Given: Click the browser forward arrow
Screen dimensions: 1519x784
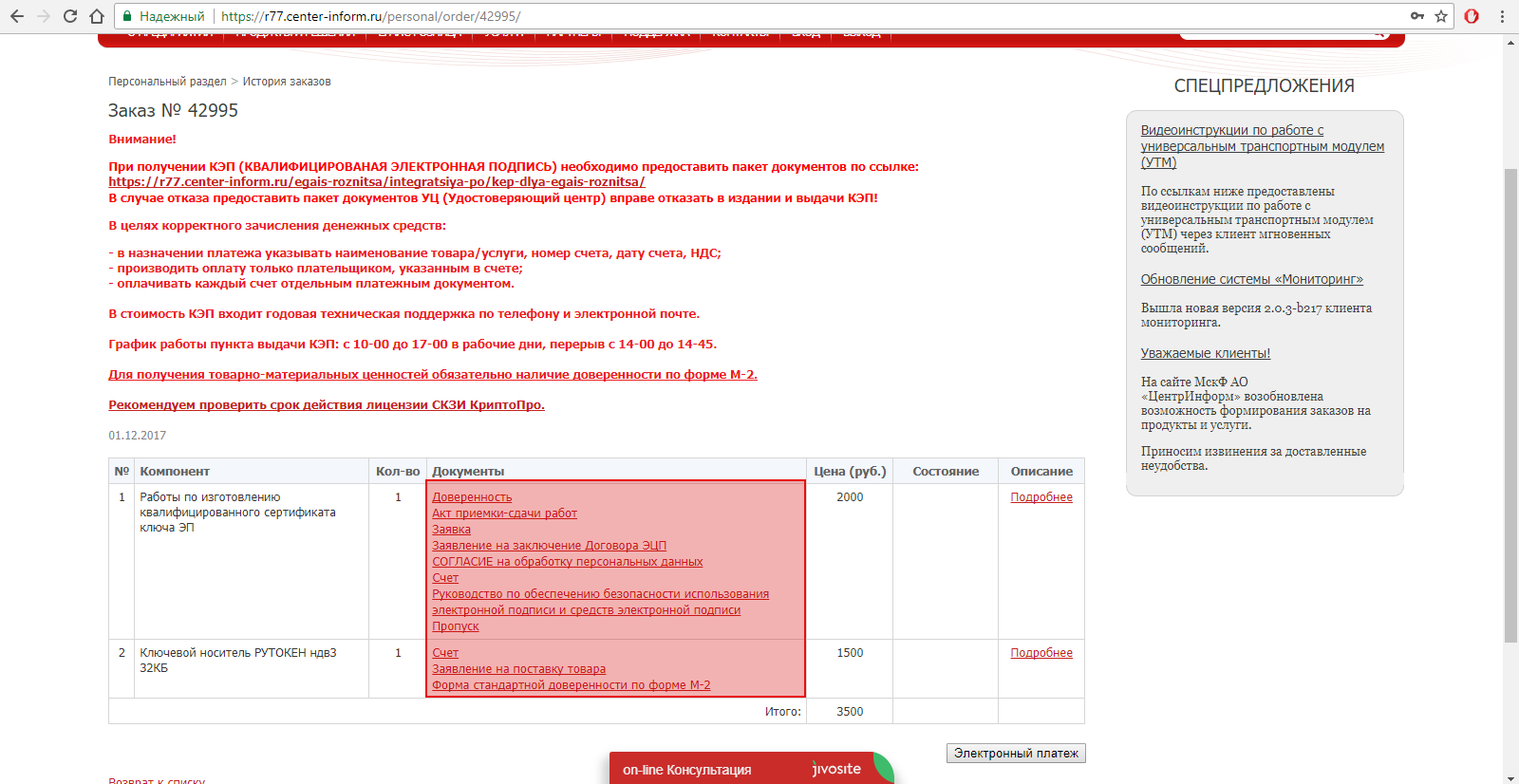Looking at the screenshot, I should pos(44,16).
